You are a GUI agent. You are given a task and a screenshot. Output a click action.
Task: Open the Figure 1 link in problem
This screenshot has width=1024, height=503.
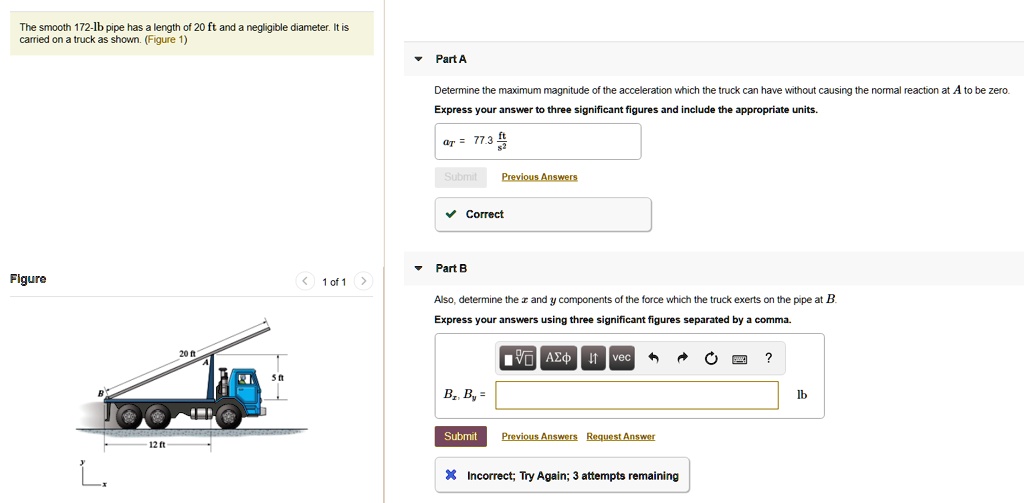[x=166, y=40]
